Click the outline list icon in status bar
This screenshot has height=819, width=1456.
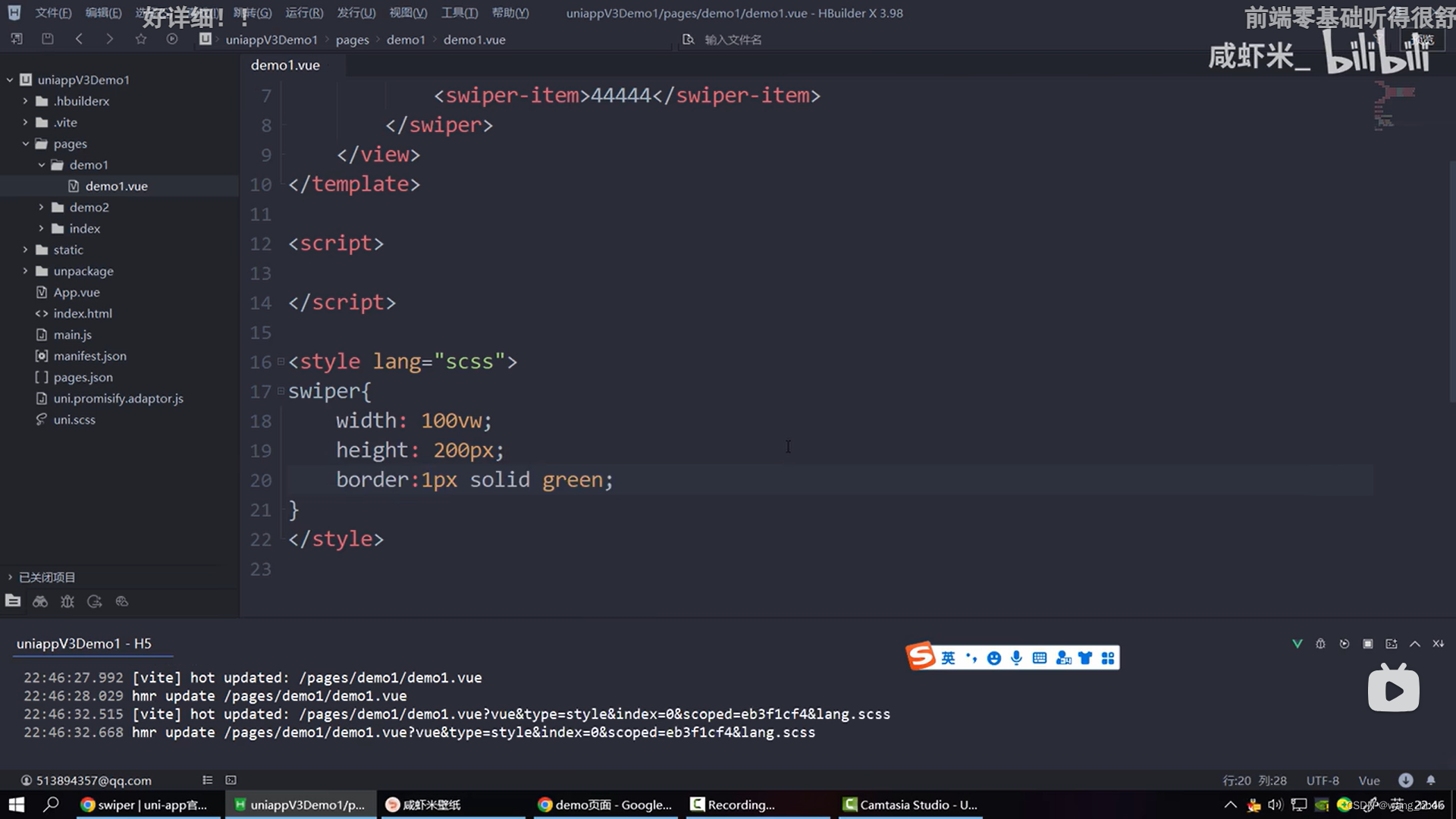click(x=208, y=780)
